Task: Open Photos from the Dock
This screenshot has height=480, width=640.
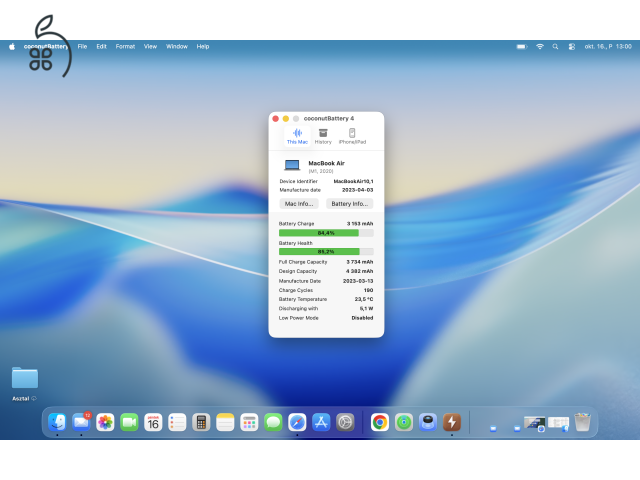Action: (x=105, y=422)
